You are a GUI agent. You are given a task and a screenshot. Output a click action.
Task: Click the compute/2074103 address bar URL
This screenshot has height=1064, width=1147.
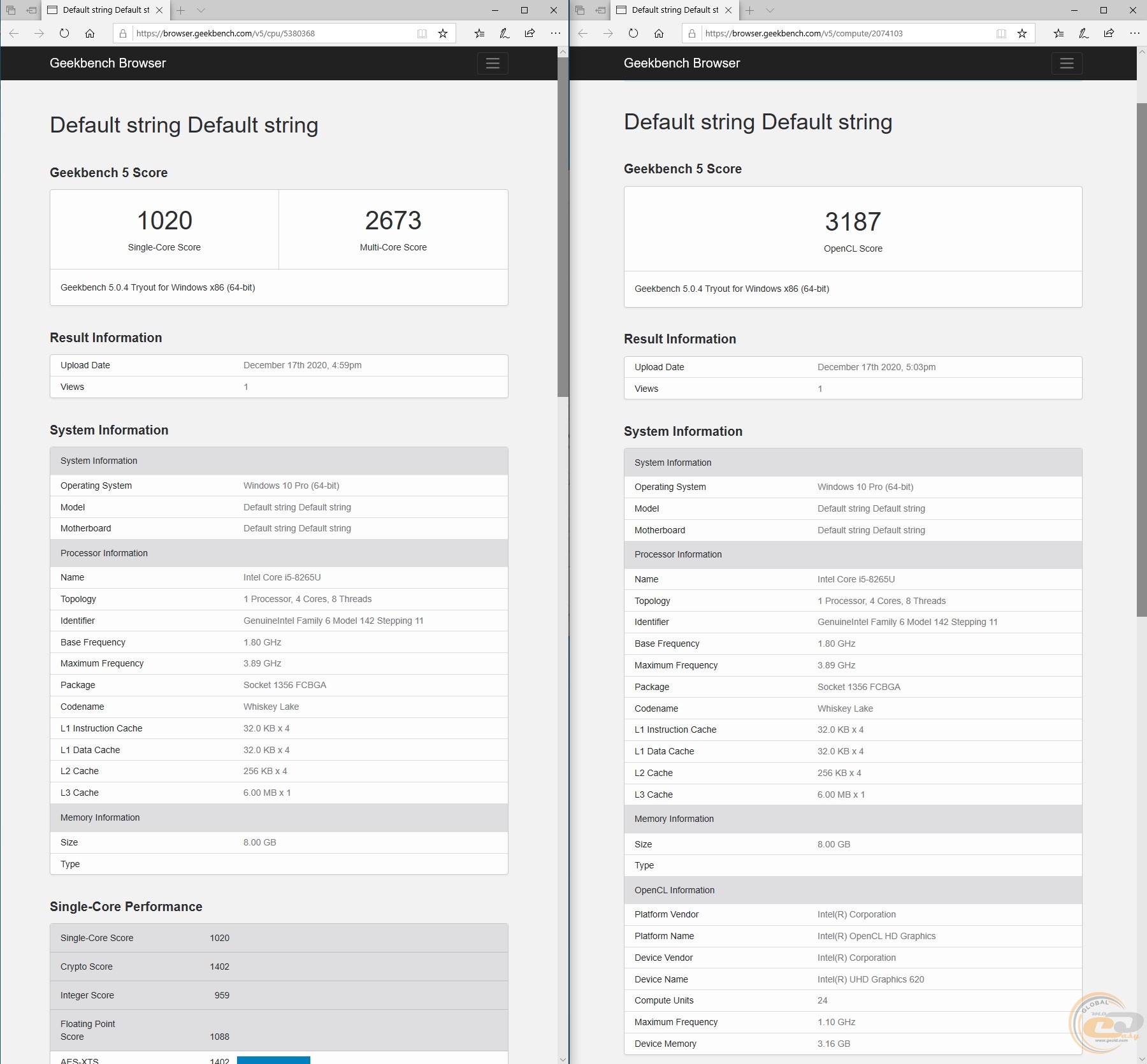point(804,33)
